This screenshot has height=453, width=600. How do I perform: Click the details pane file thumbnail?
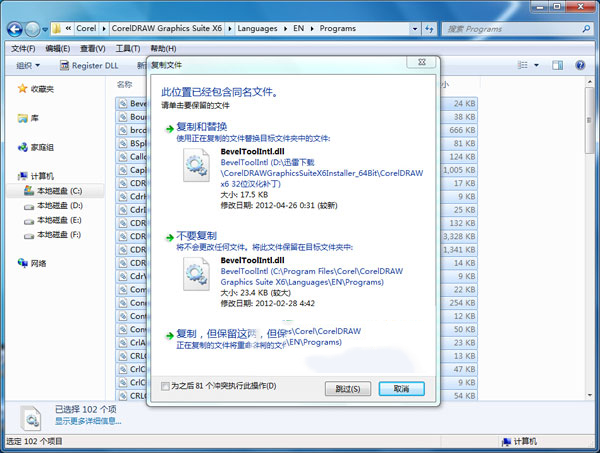(31, 418)
